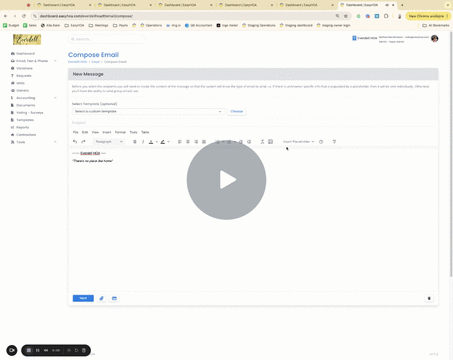Open Violations in the left sidebar

tap(24, 68)
